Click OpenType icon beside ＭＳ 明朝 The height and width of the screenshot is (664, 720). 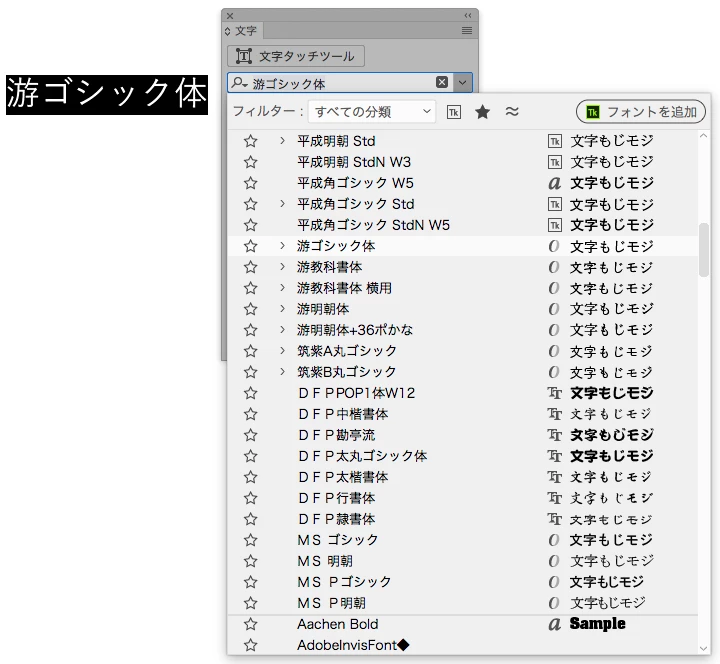pos(554,561)
